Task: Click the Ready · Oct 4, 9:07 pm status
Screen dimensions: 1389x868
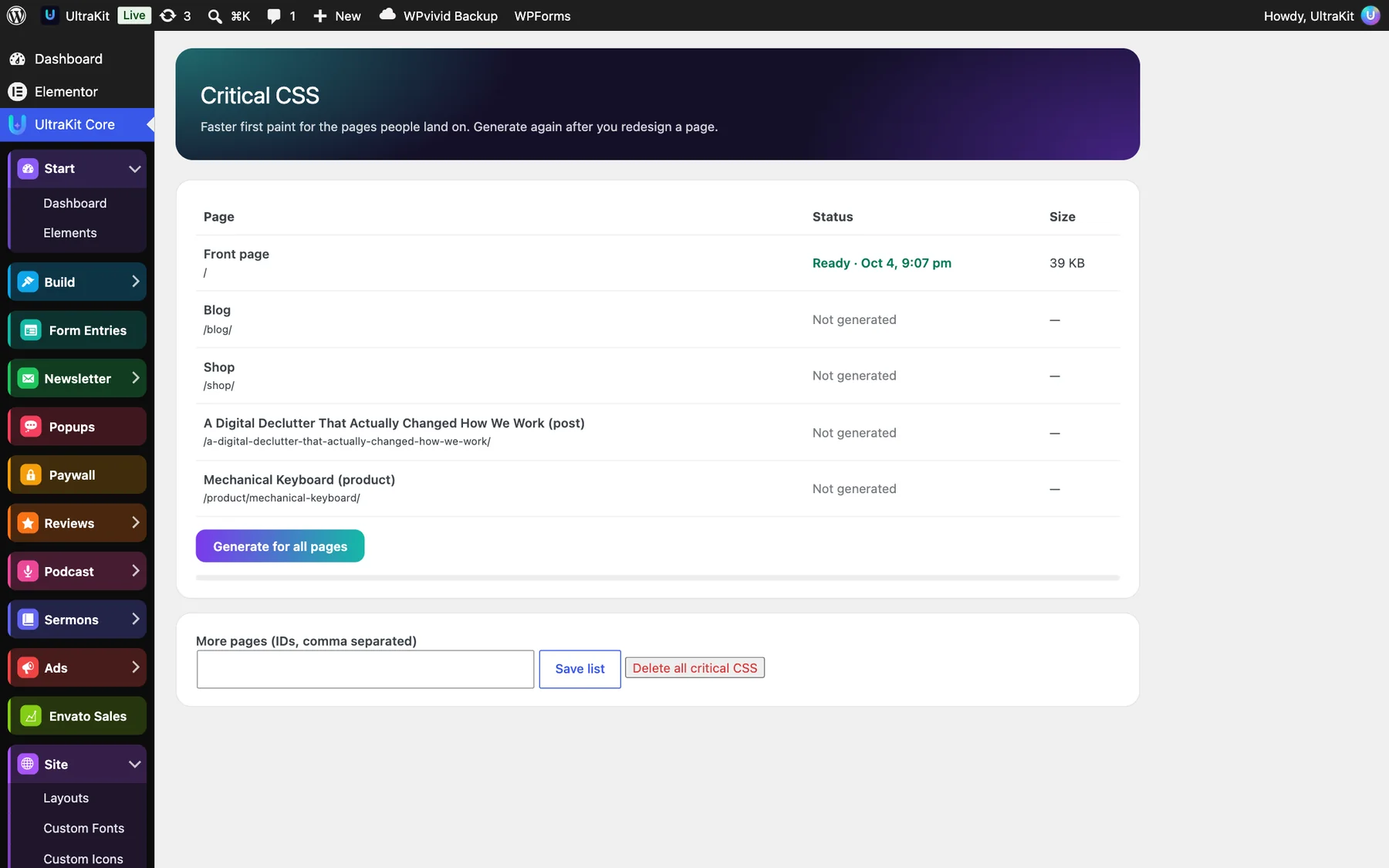Action: pos(882,263)
